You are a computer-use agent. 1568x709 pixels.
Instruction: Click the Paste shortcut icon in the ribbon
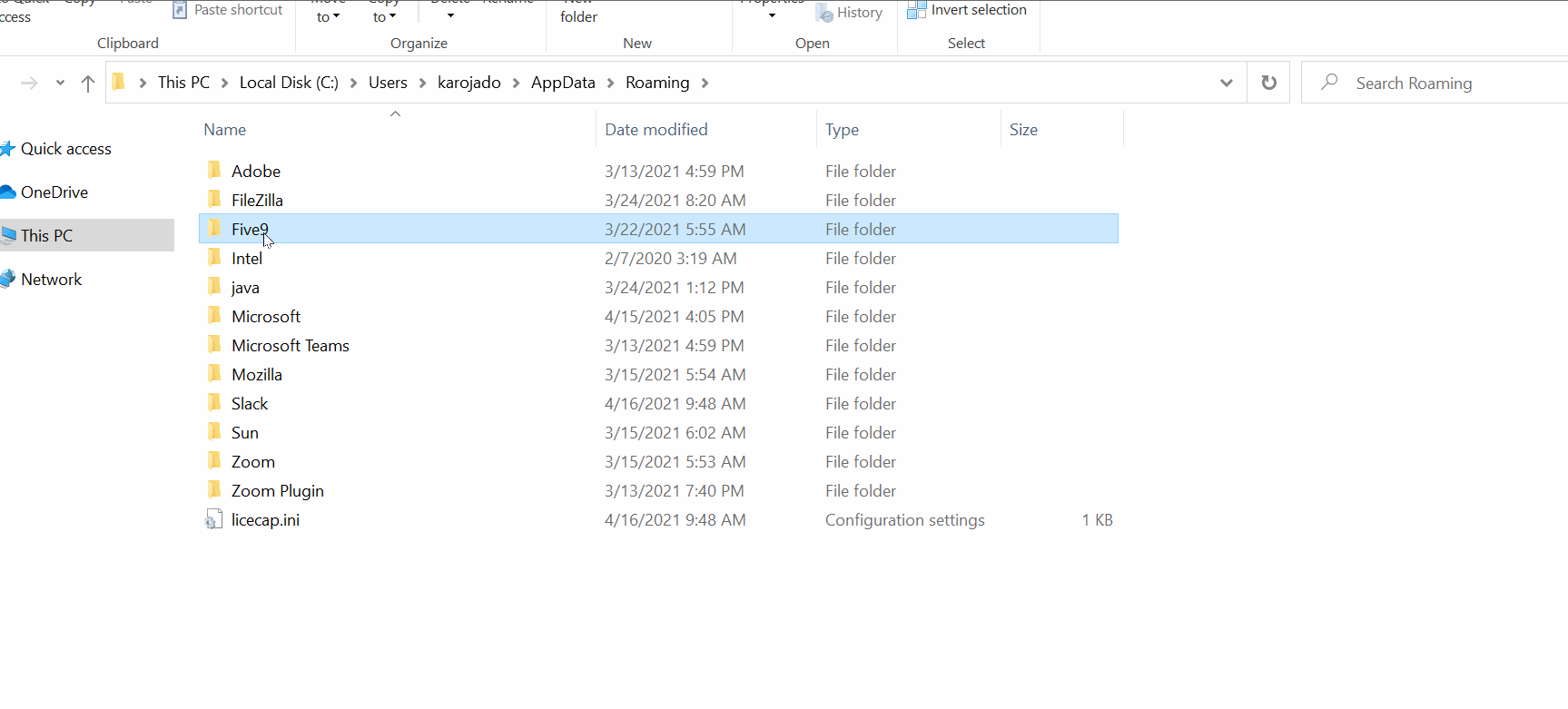(180, 10)
